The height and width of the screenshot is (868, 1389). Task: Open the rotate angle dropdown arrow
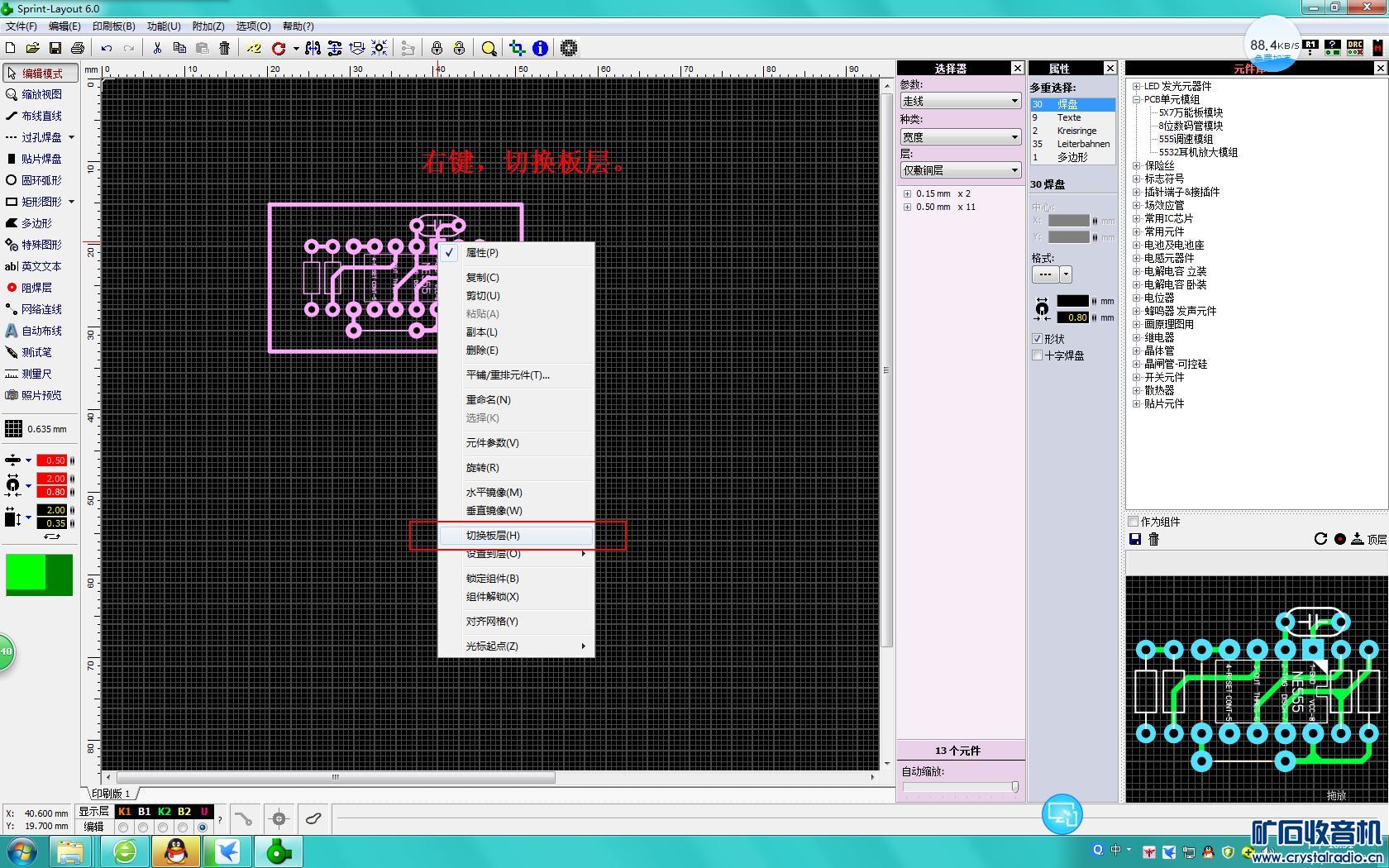296,49
